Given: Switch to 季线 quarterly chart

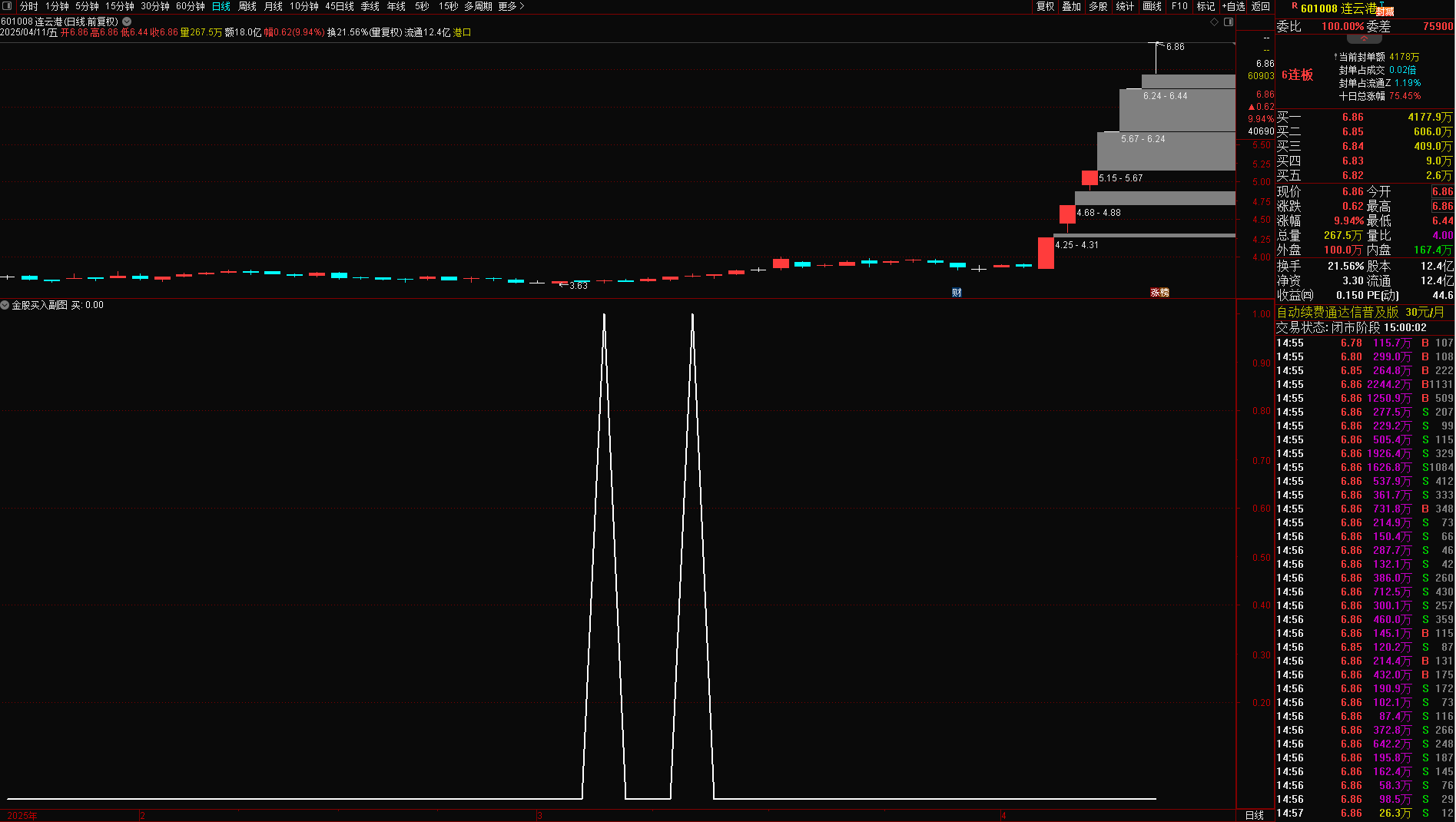Looking at the screenshot, I should pyautogui.click(x=370, y=6).
